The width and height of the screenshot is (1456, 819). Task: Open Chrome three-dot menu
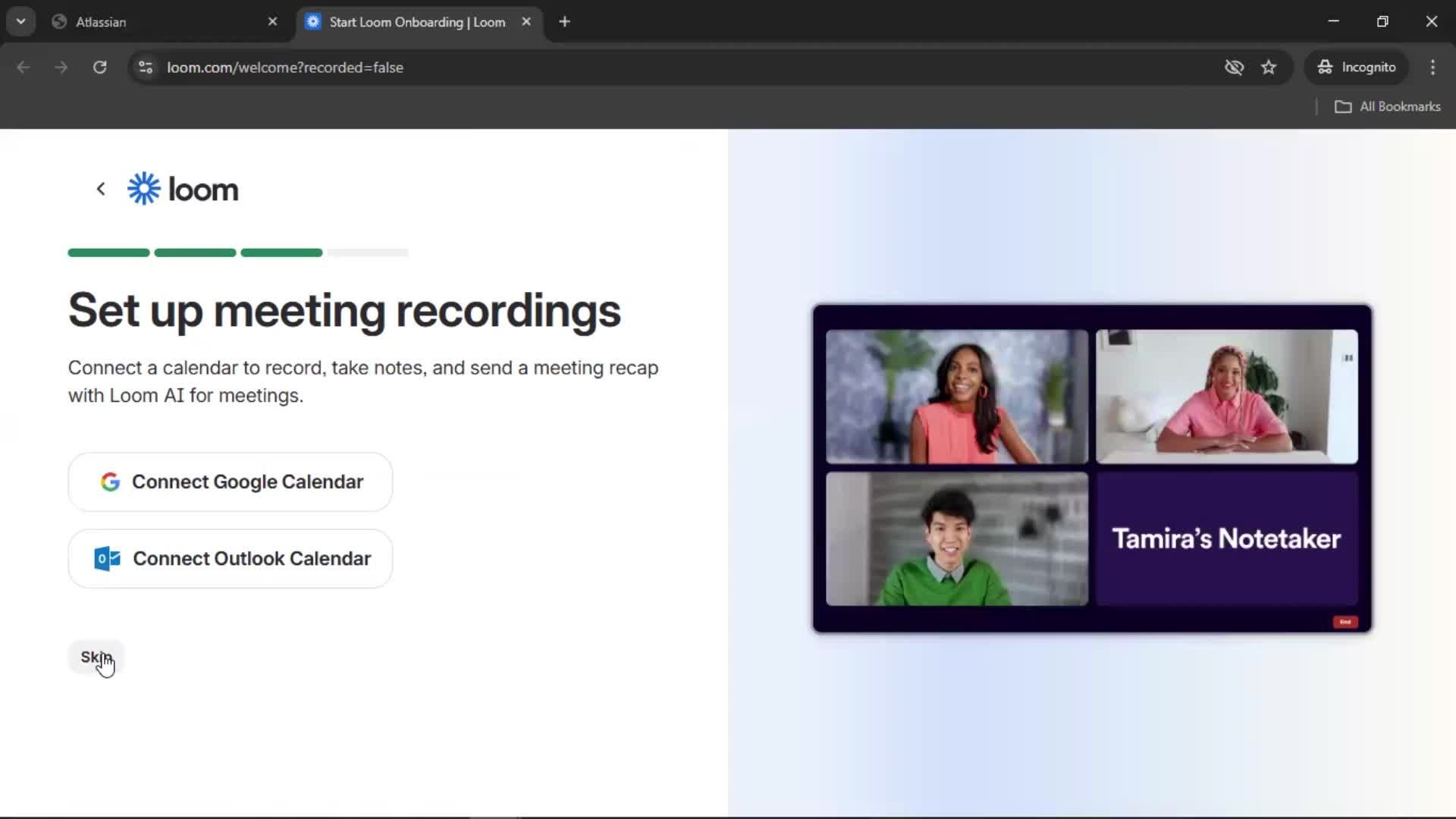[x=1432, y=67]
